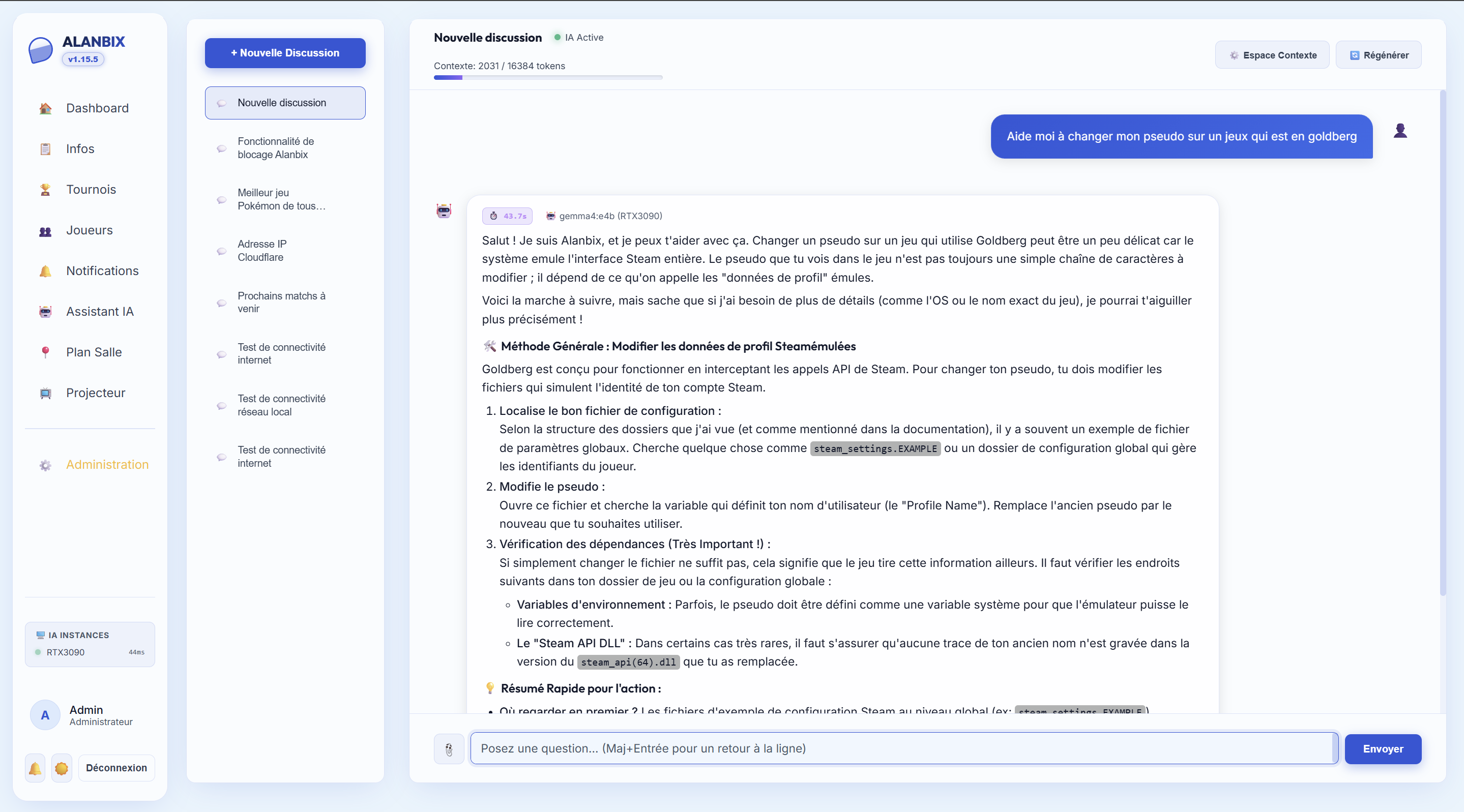Click the Résumé Rapide pour l'action heading
The image size is (1464, 812).
point(580,688)
